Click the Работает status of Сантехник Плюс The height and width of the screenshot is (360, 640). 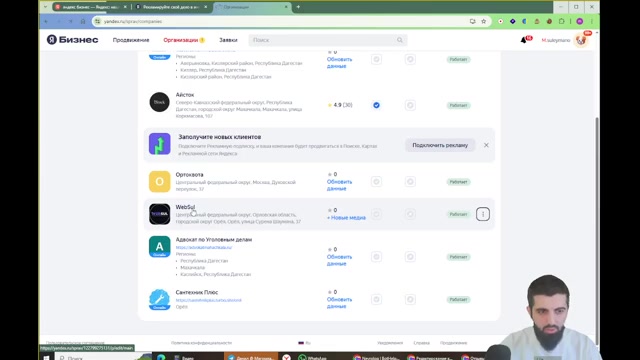click(458, 300)
